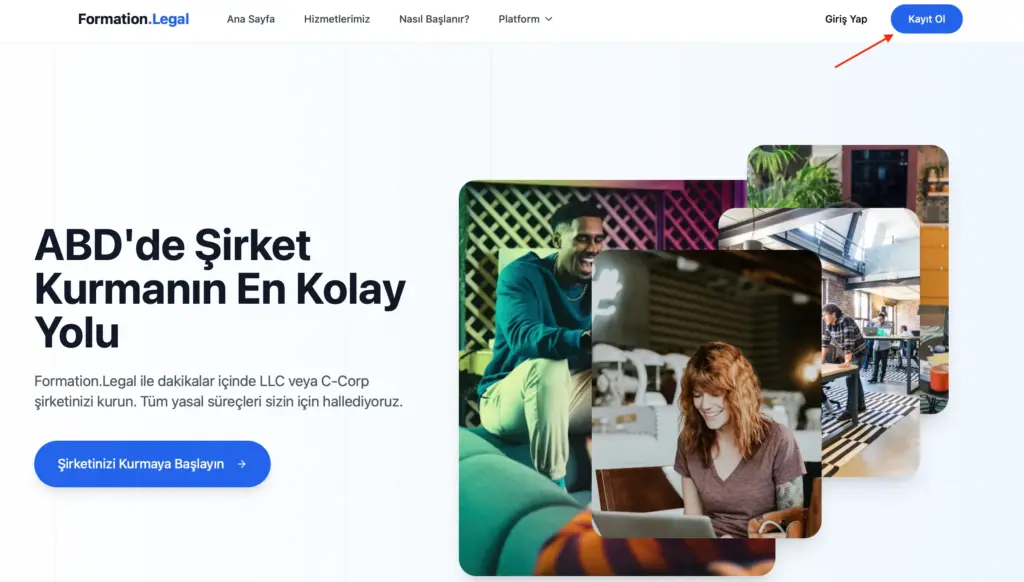This screenshot has height=582, width=1024.
Task: Select the office workspace photo with standing people
Action: pos(870,342)
